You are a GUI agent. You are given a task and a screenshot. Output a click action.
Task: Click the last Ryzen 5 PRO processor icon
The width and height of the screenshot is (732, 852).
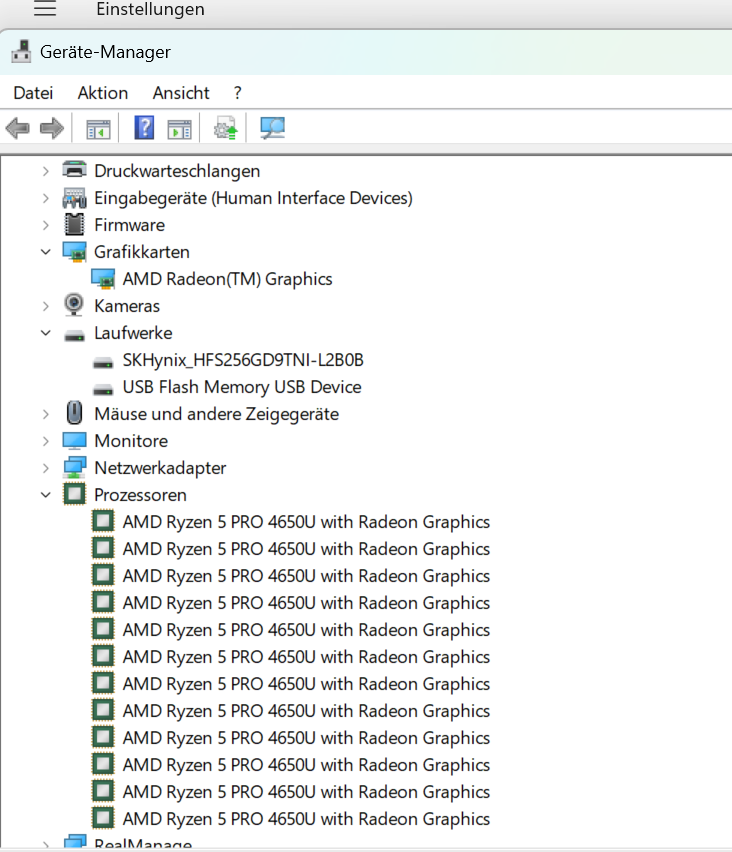103,818
